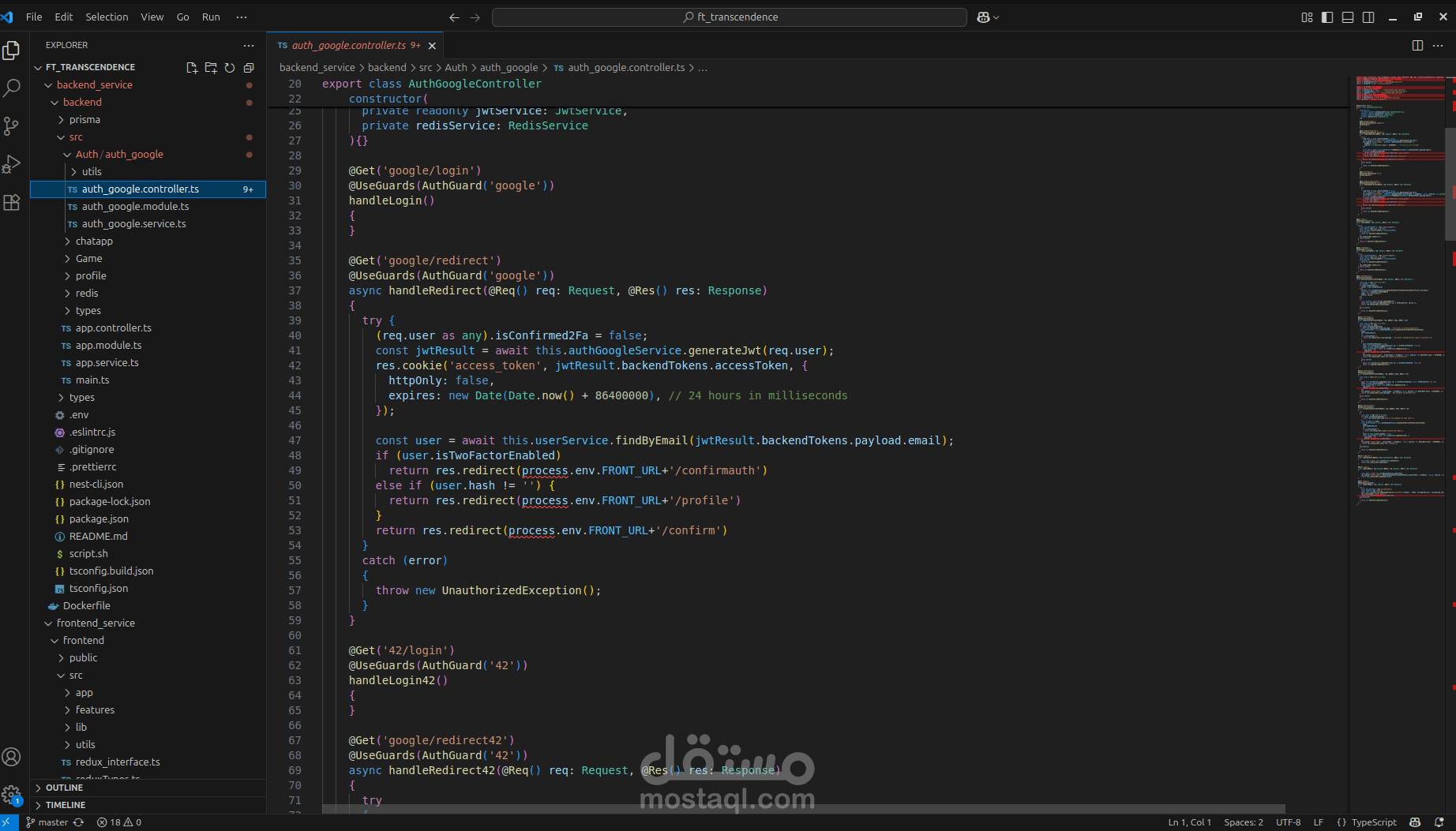Refresh the explorer tree
The width and height of the screenshot is (1456, 831).
click(x=230, y=68)
